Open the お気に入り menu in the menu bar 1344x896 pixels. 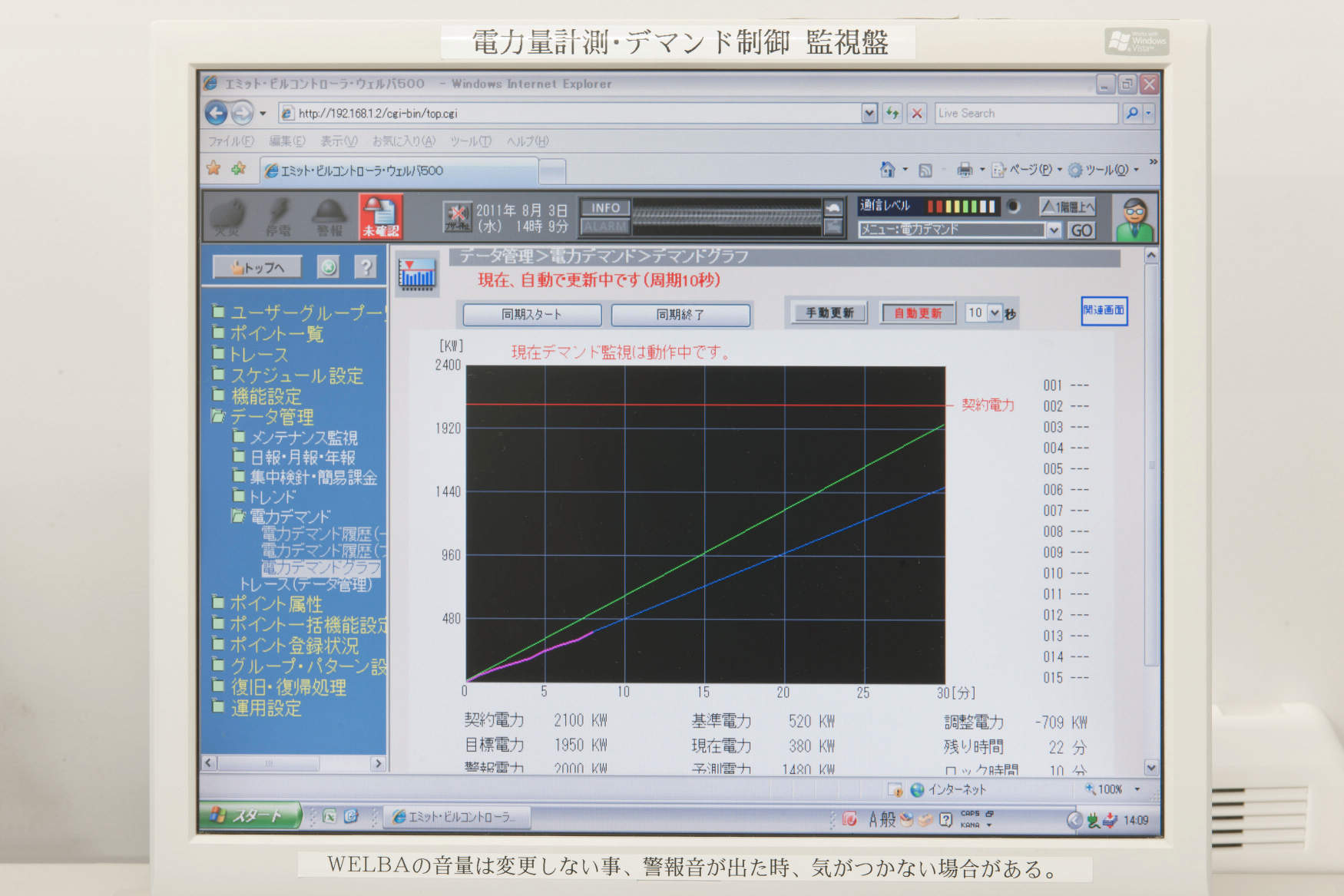403,141
